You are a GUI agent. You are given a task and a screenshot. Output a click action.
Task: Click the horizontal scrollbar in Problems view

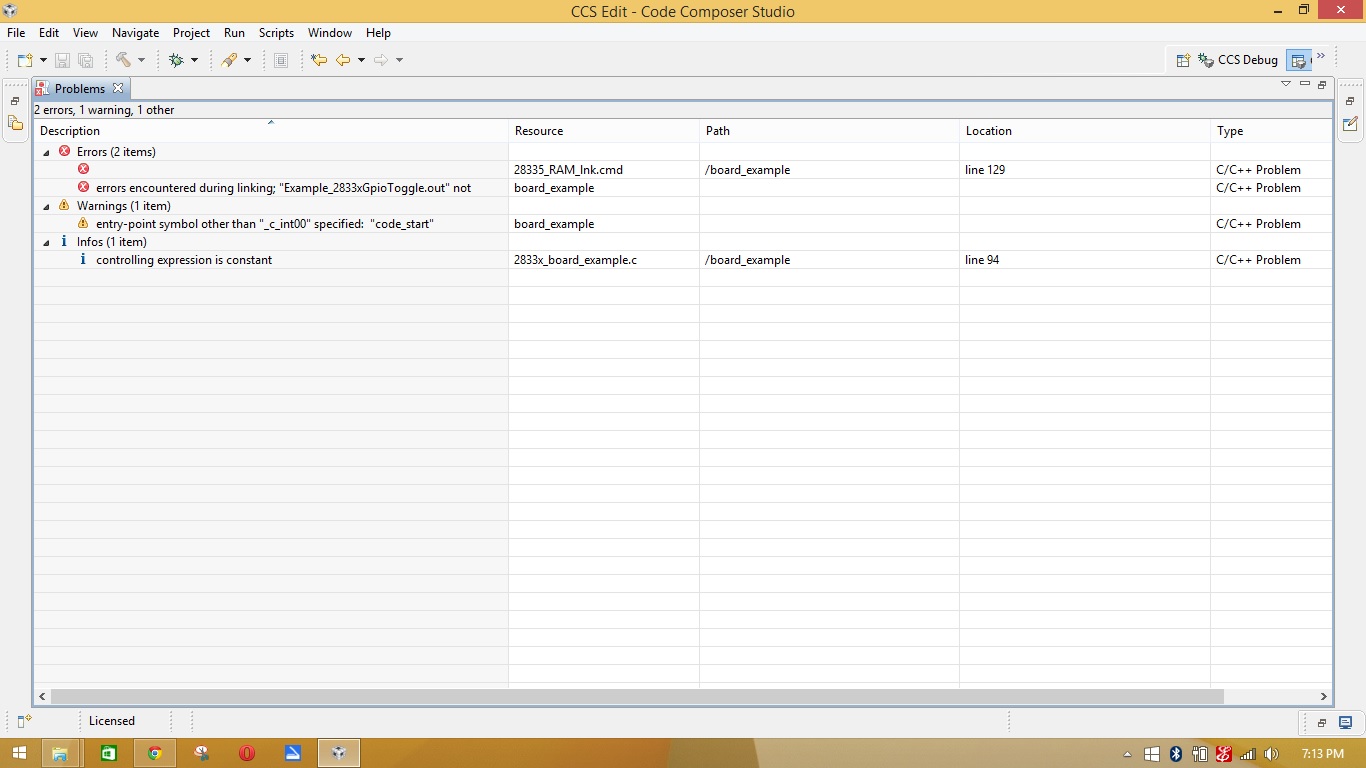tap(637, 696)
